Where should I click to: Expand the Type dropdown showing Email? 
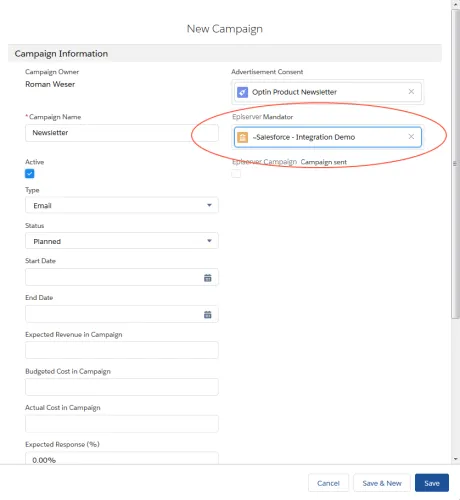(x=122, y=205)
